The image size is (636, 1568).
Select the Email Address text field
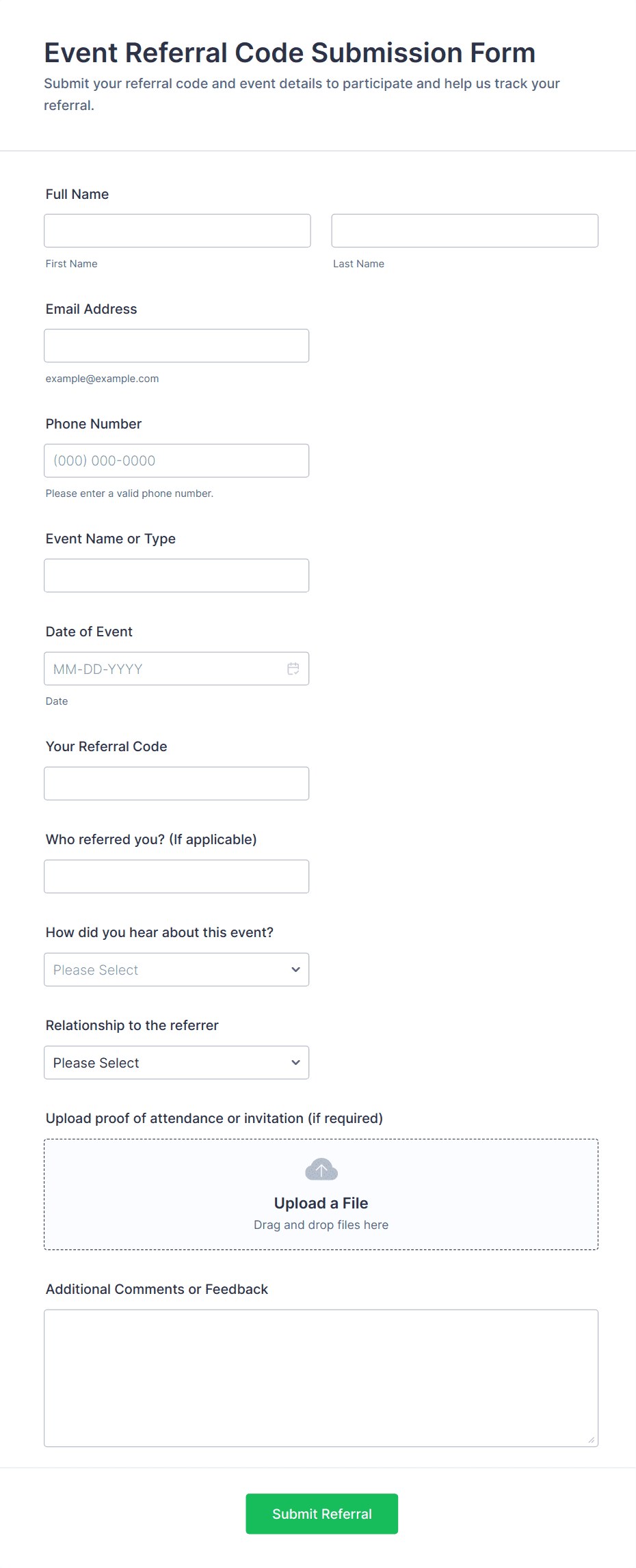176,346
